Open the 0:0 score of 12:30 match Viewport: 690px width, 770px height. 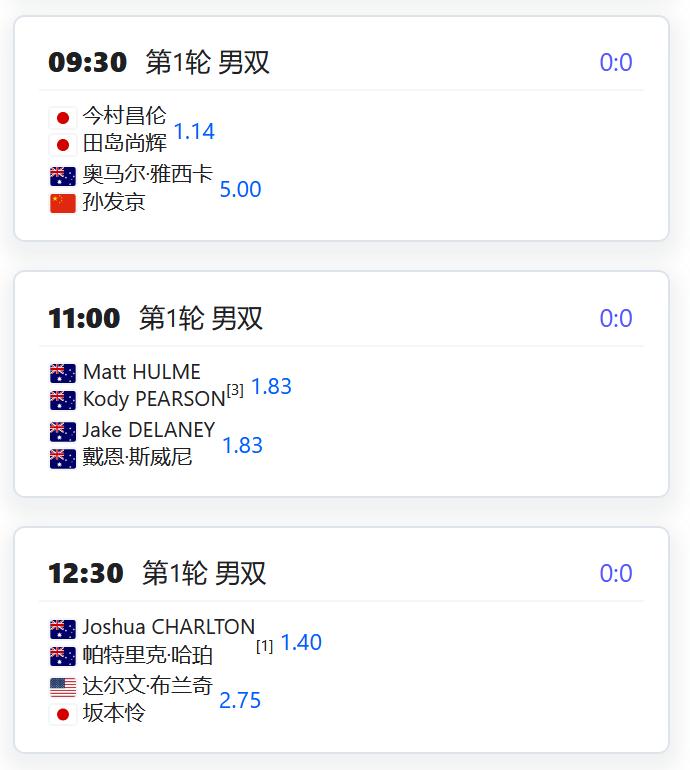coord(616,573)
